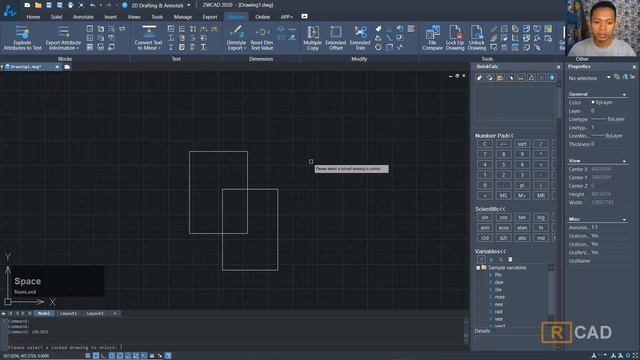
Task: Collapse the Variables section
Action: pyautogui.click(x=490, y=251)
